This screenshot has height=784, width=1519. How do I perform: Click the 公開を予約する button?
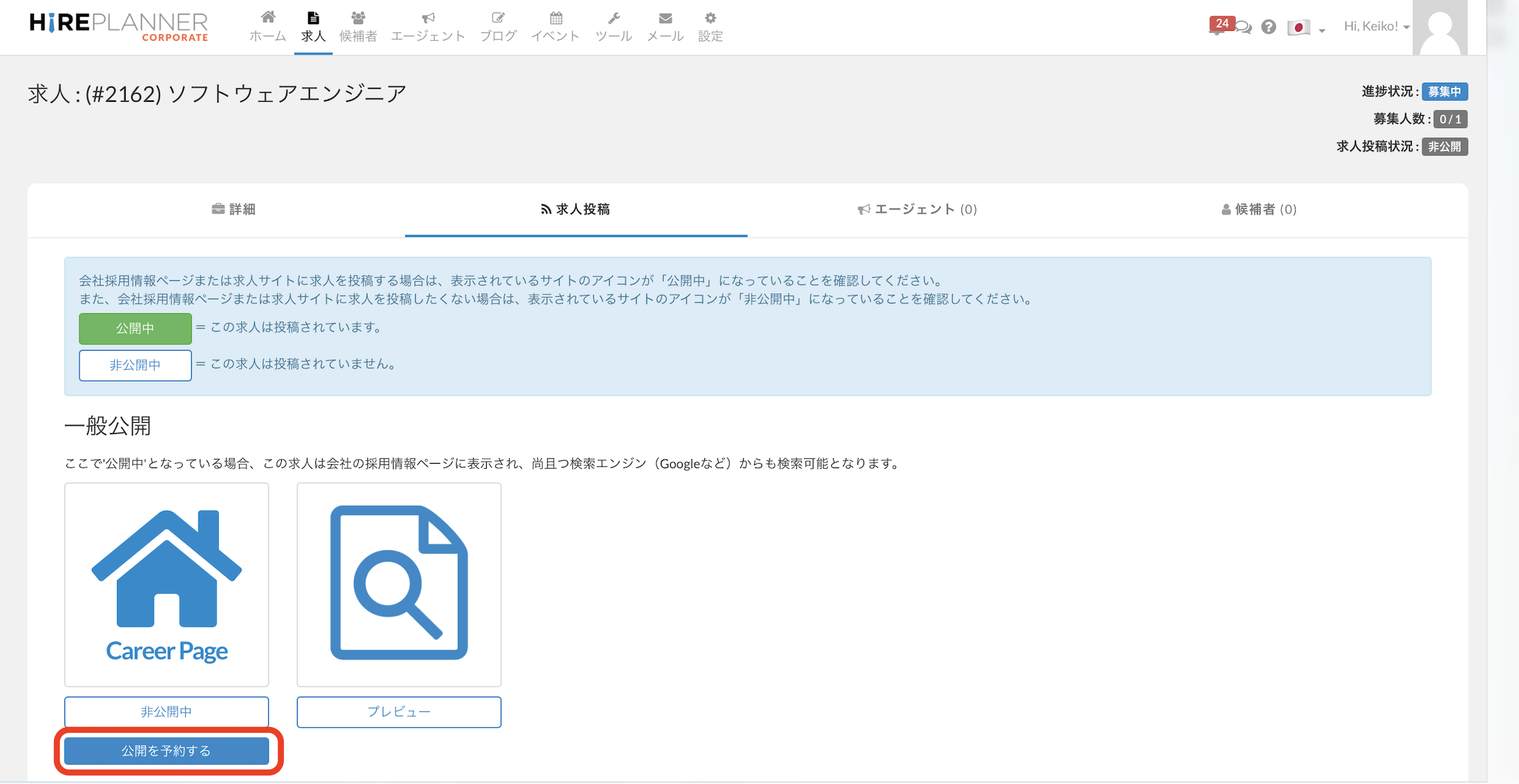pos(166,751)
